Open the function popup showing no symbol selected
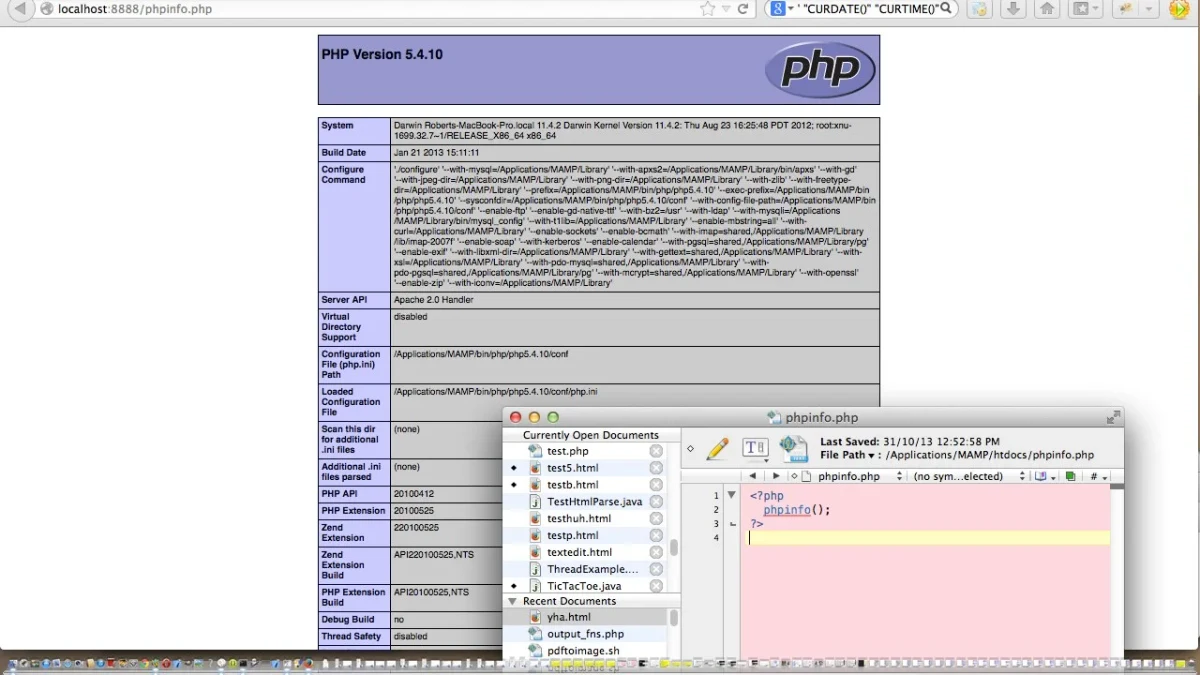Screen dimensions: 1200x675 point(968,476)
